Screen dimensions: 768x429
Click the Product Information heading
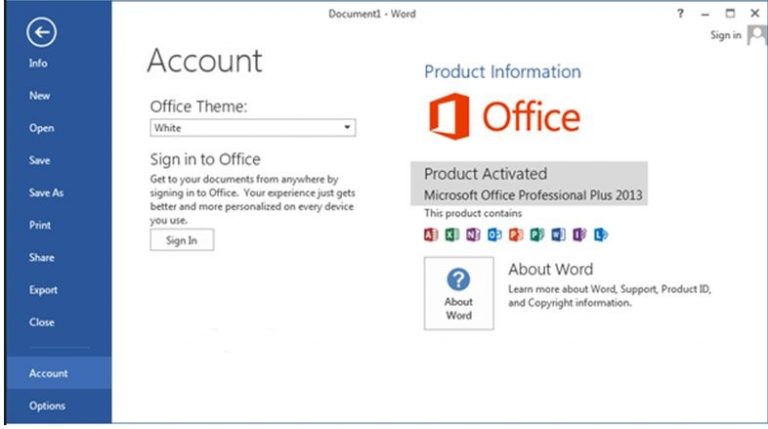pyautogui.click(x=503, y=72)
